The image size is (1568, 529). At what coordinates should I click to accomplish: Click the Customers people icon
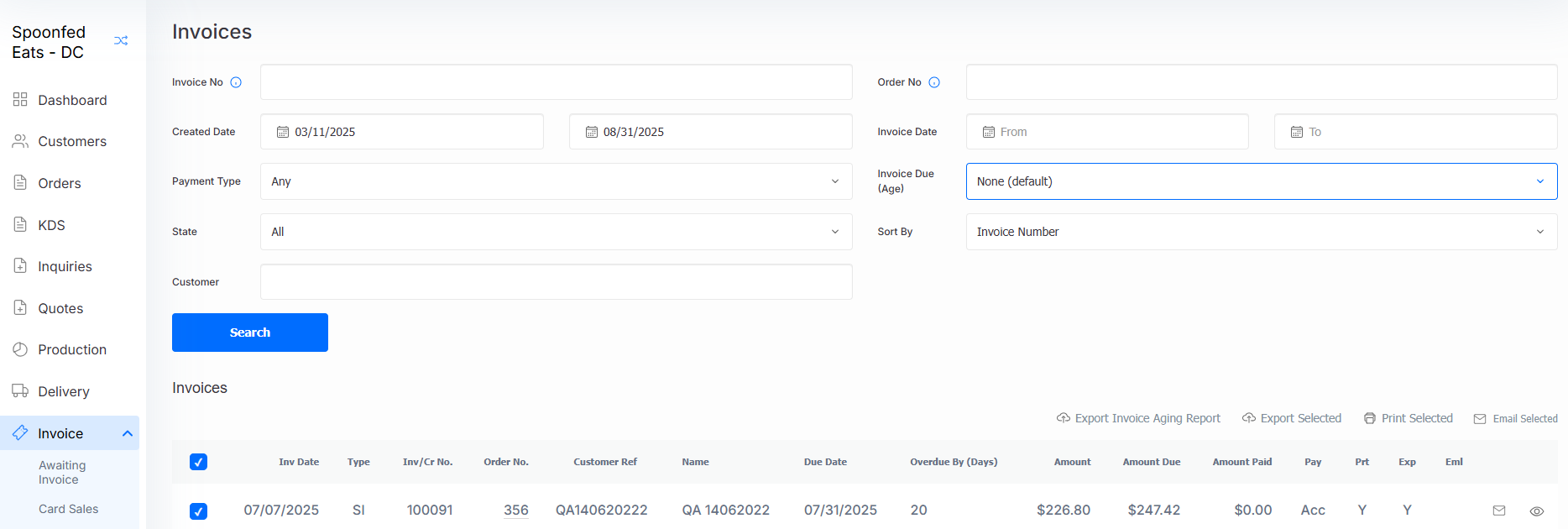[x=20, y=141]
